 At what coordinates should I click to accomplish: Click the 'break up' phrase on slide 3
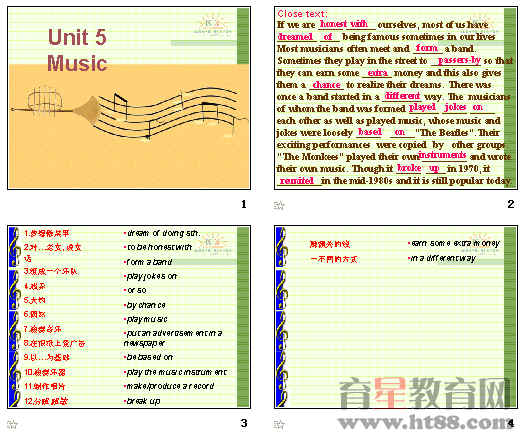[x=143, y=401]
